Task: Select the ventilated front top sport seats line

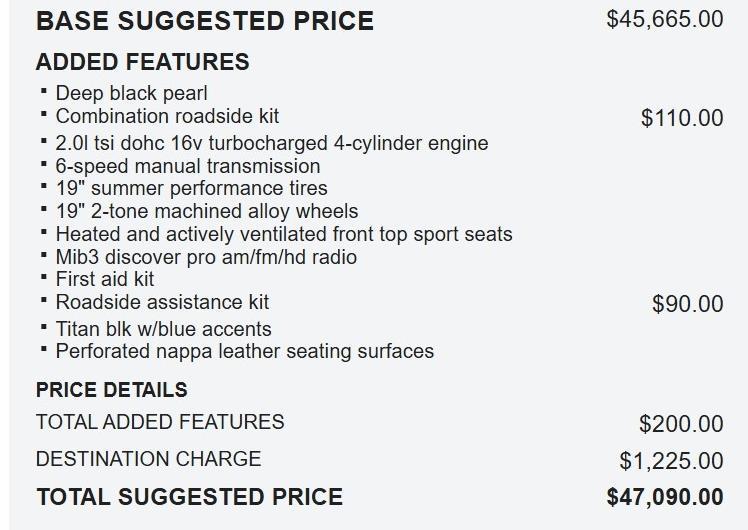Action: click(x=283, y=234)
